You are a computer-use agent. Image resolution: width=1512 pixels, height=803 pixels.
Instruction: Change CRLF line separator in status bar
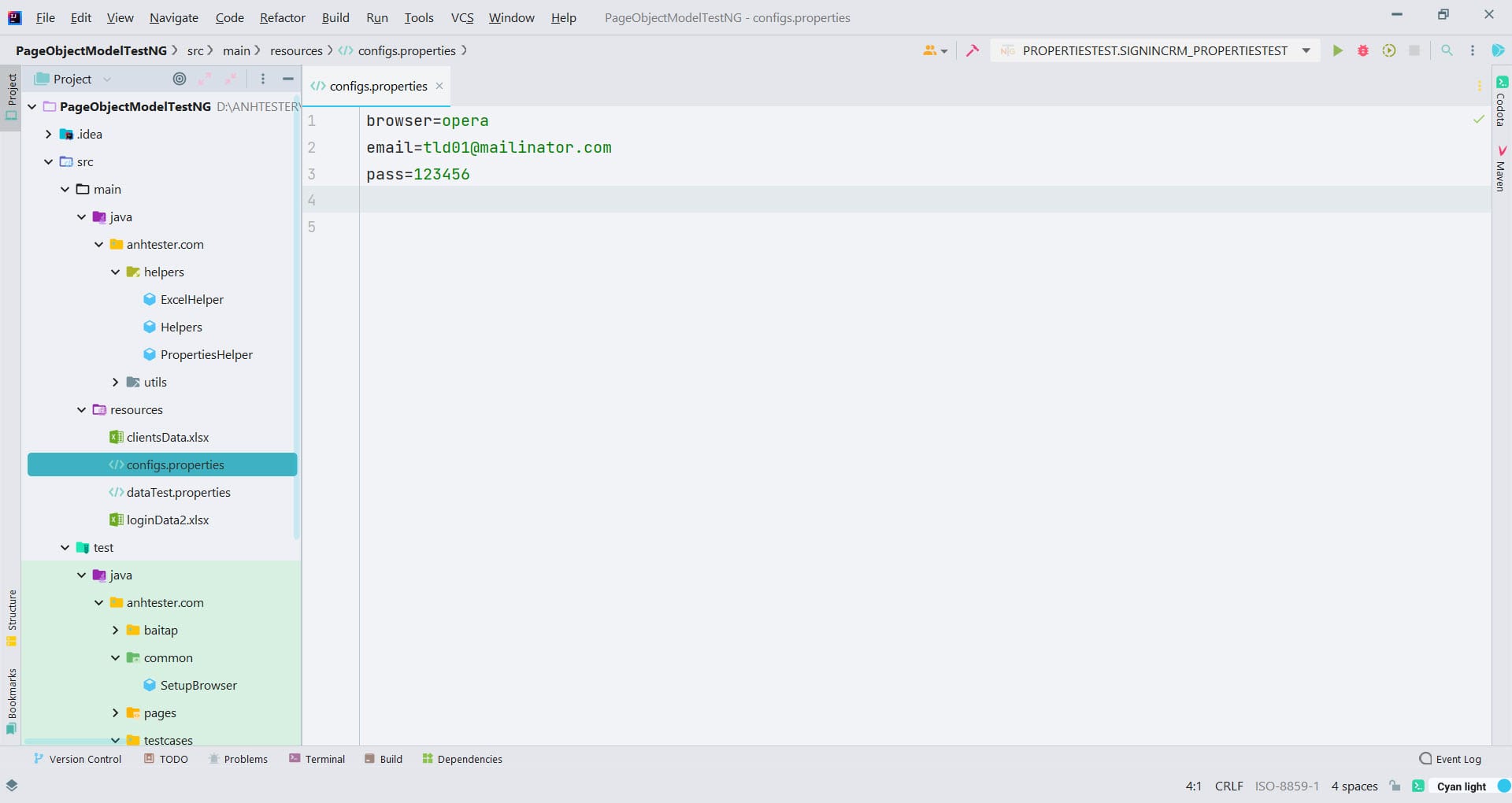pos(1228,786)
